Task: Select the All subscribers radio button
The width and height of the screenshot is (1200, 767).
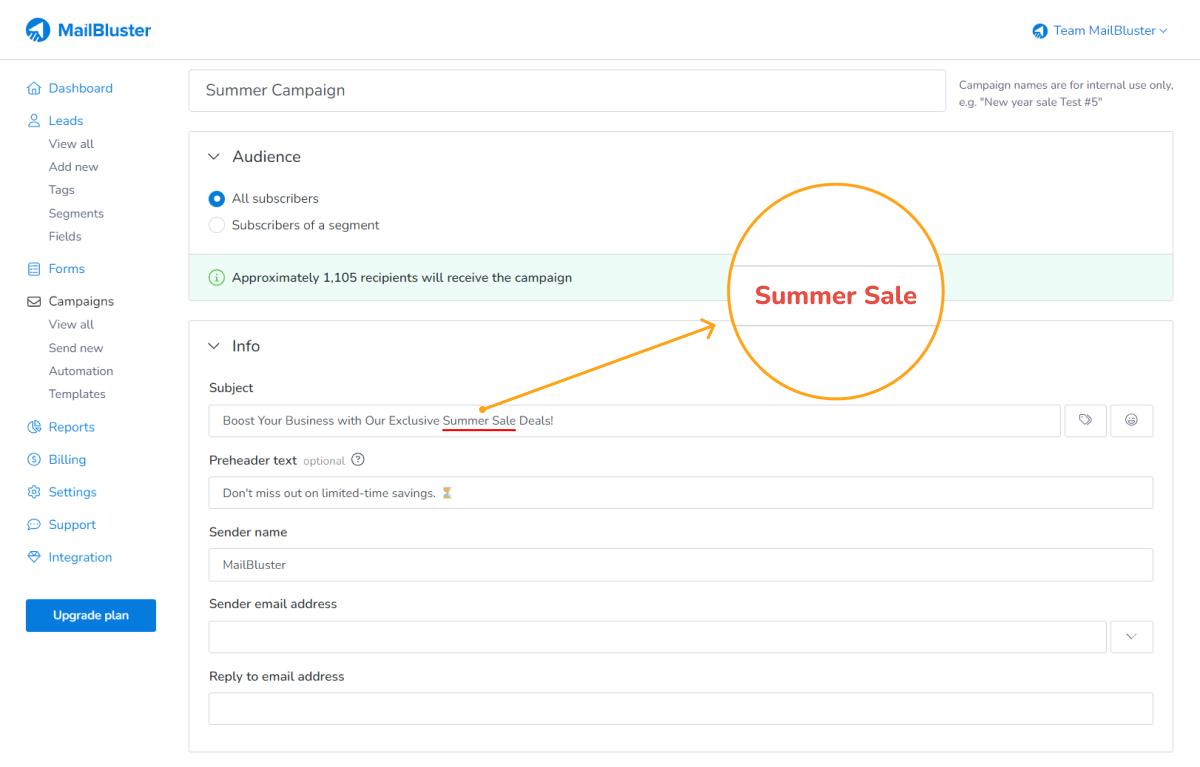Action: 216,199
